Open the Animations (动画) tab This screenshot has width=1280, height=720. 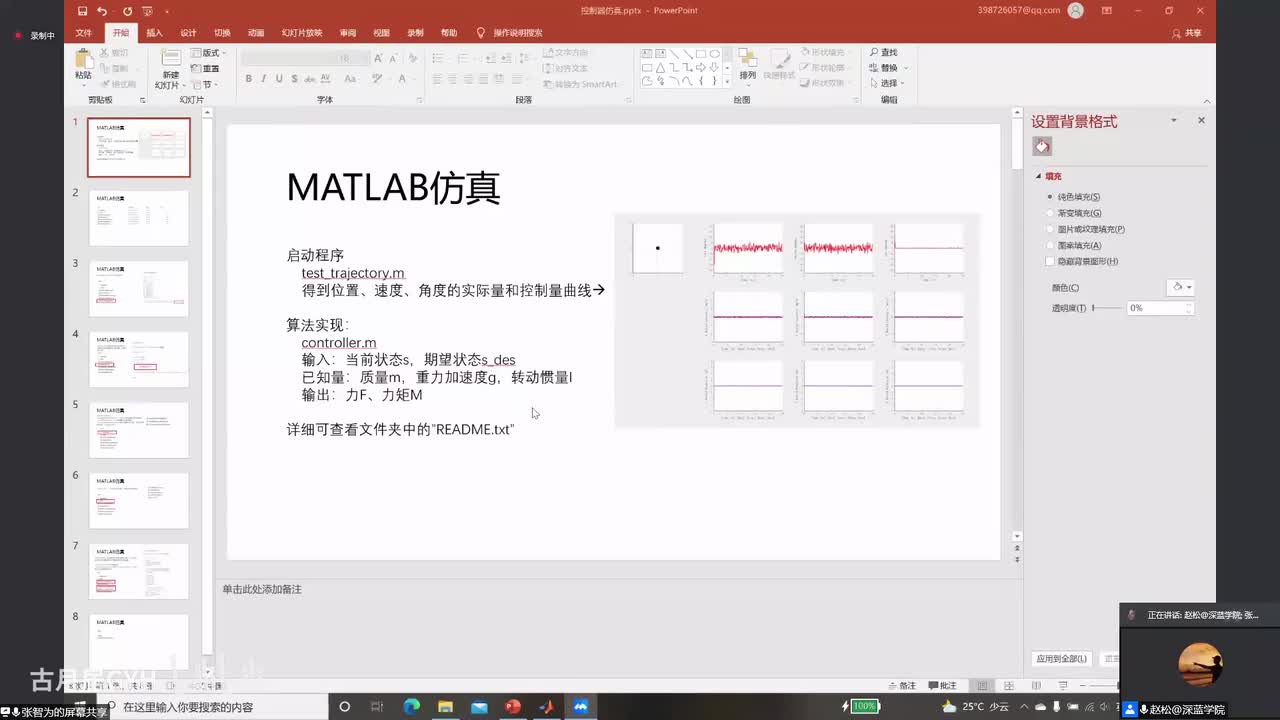[x=256, y=33]
